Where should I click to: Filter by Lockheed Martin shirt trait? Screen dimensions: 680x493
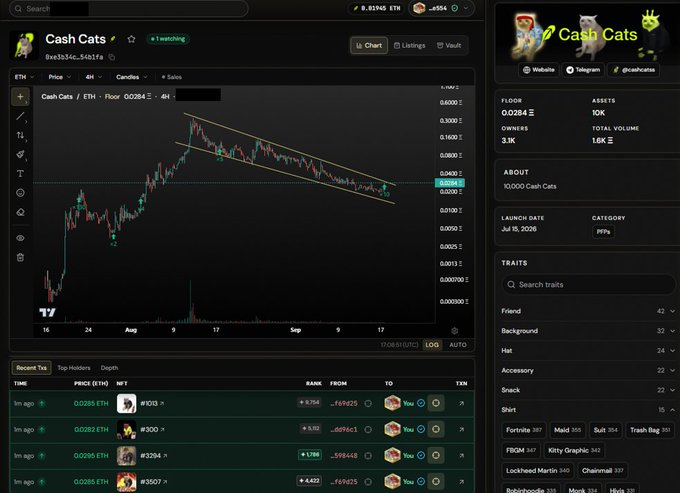pos(538,470)
